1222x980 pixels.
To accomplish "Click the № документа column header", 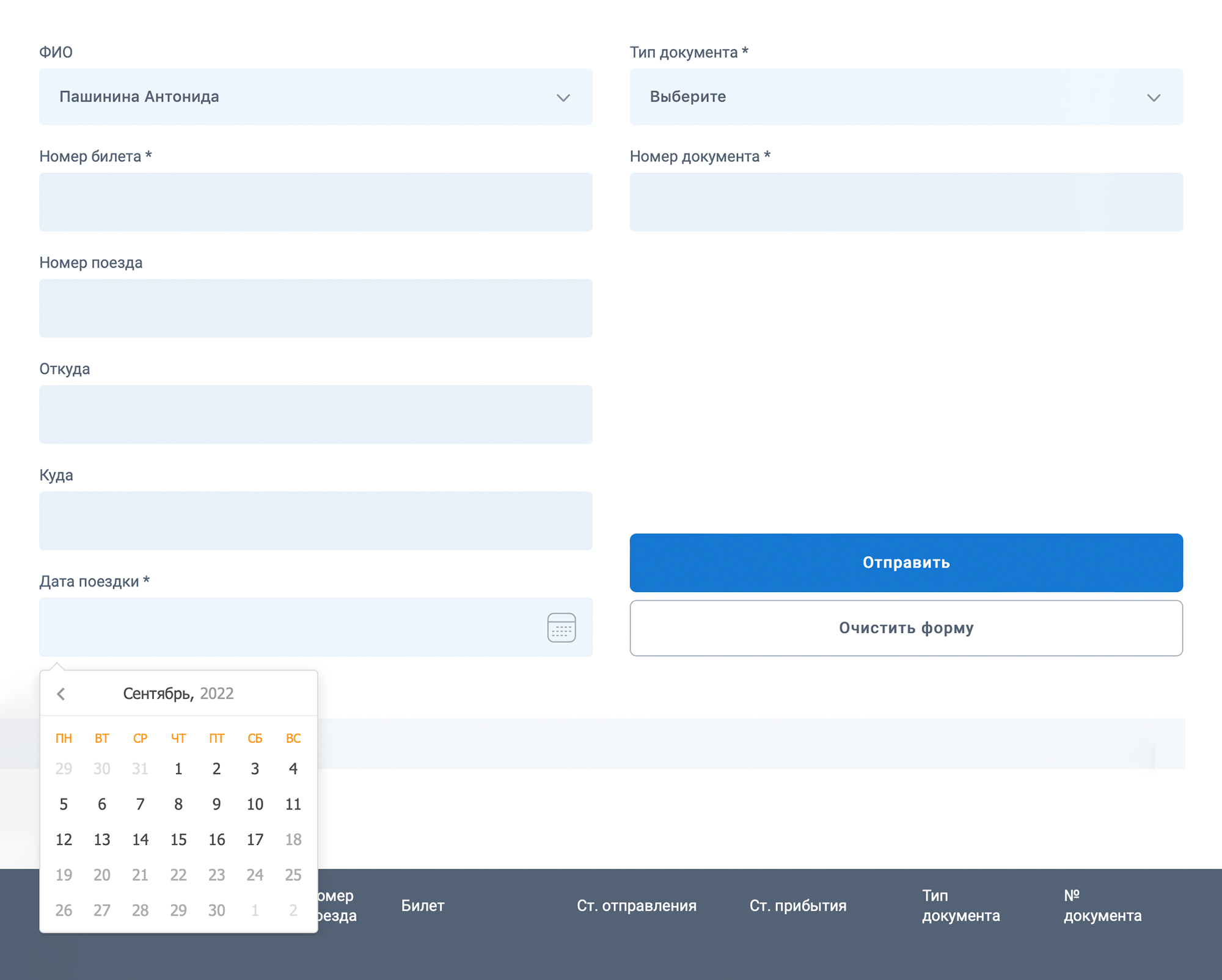I will click(1103, 905).
